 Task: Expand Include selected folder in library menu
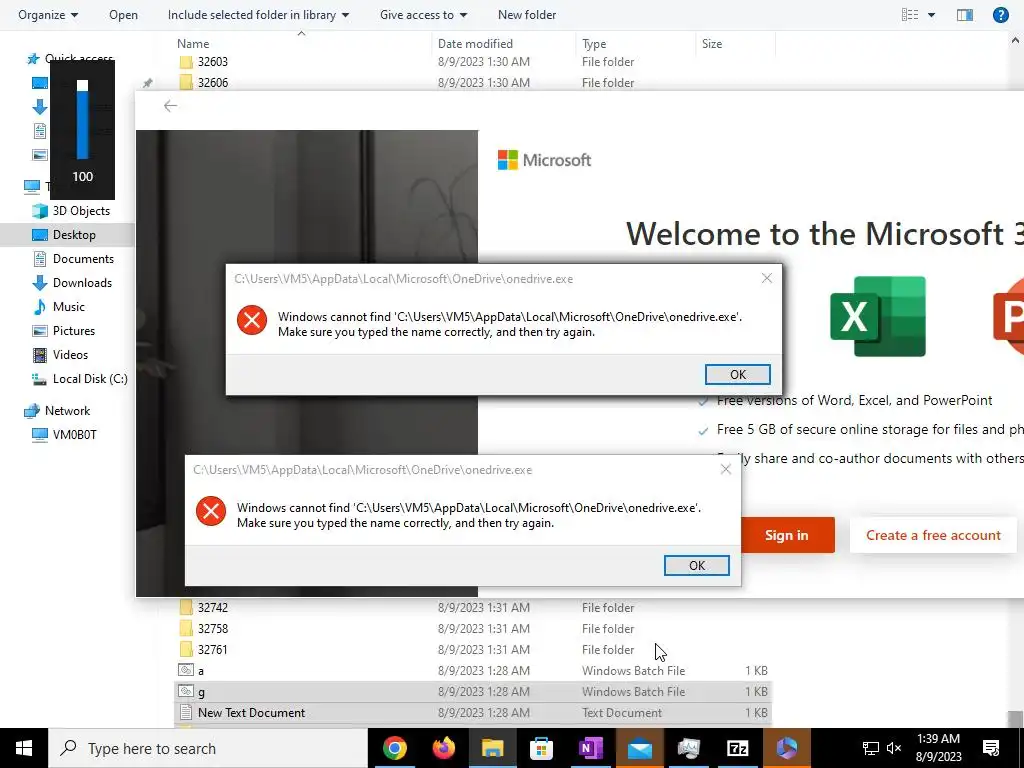(x=258, y=14)
